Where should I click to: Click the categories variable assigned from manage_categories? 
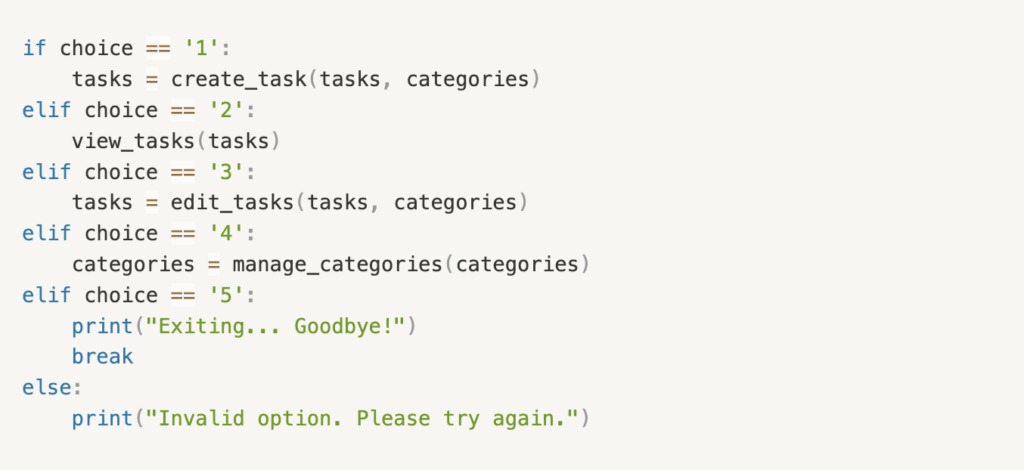coord(133,264)
